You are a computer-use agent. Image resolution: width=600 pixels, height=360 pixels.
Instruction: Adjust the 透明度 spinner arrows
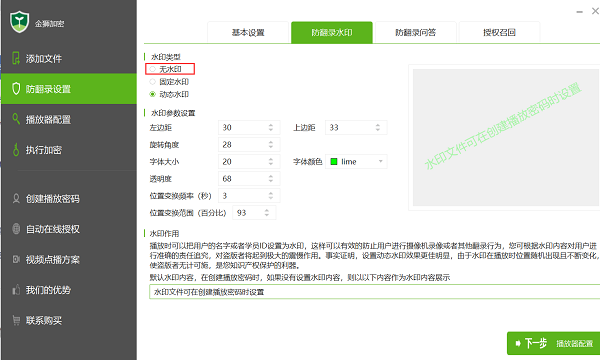click(x=271, y=179)
